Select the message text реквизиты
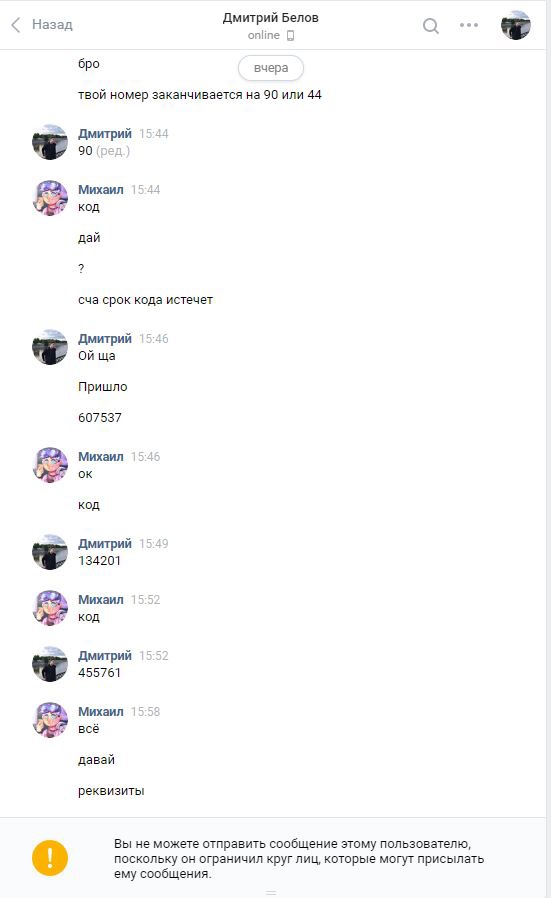The width and height of the screenshot is (551, 898). [111, 791]
